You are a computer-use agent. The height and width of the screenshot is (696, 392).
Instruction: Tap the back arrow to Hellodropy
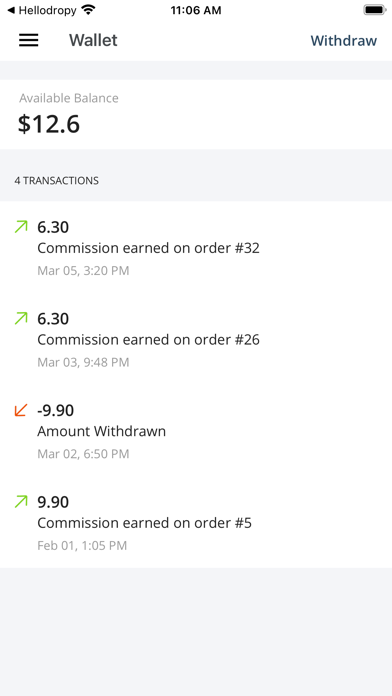11,10
